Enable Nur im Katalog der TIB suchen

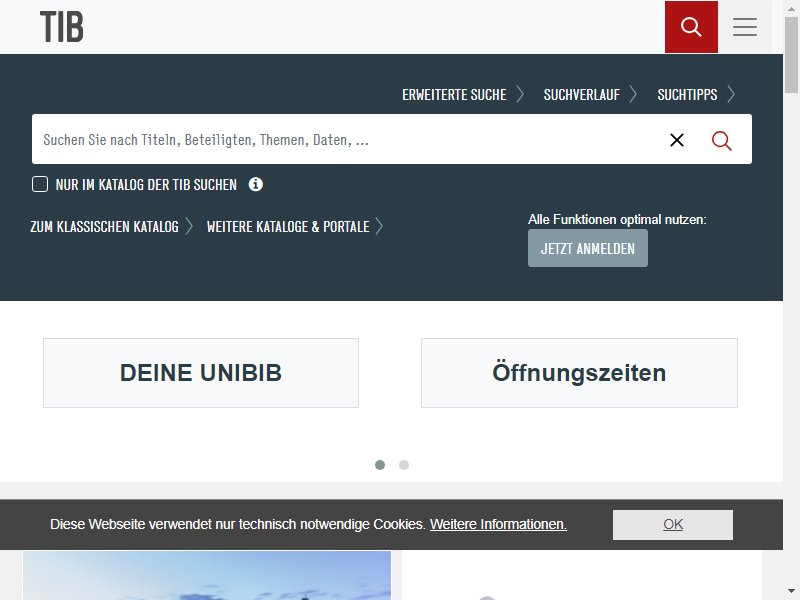[40, 184]
